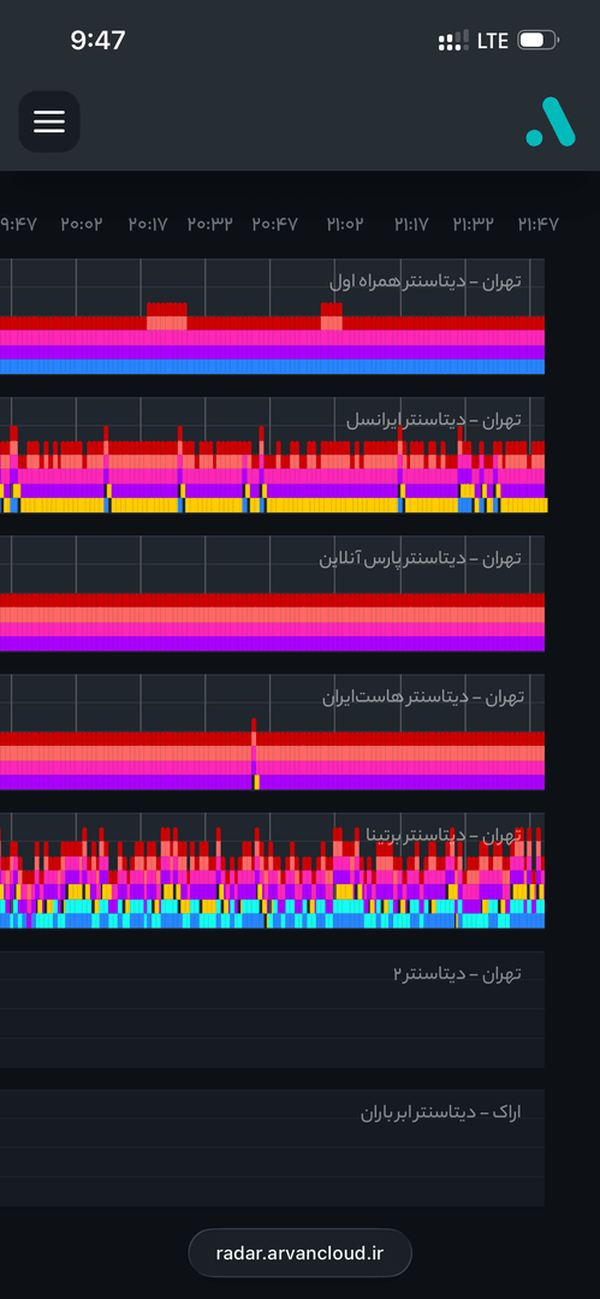Viewport: 600px width, 1299px height.
Task: Tap the battery status icon
Action: click(x=538, y=41)
